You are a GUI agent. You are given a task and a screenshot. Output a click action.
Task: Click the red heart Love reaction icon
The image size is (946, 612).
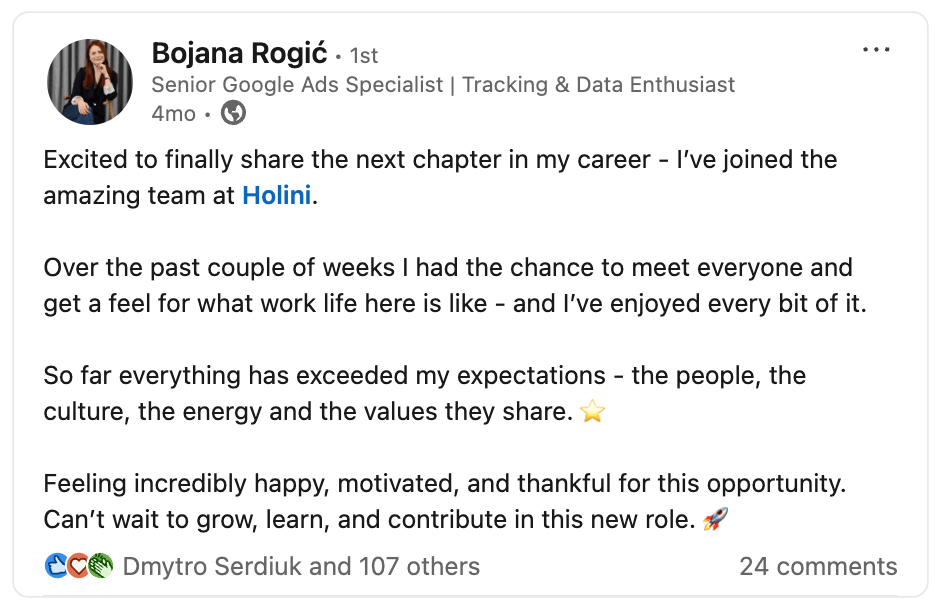tap(77, 567)
